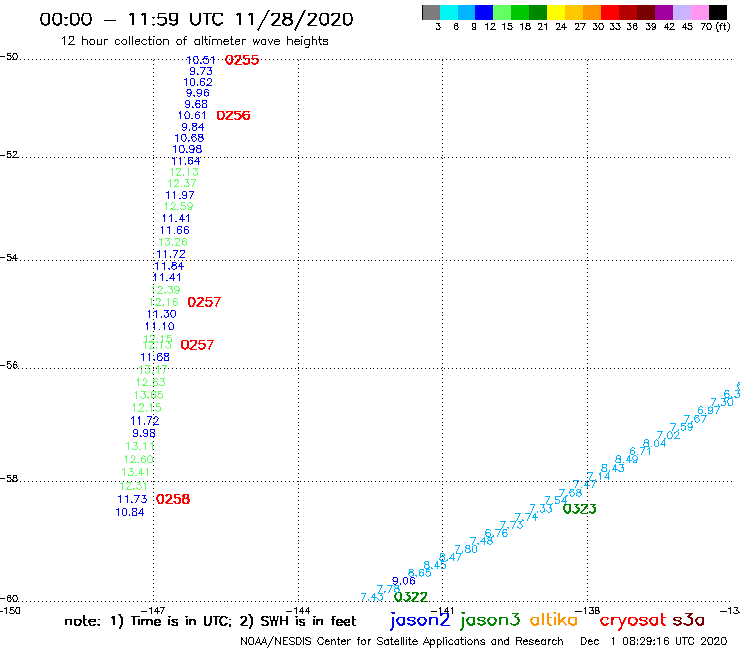Click the green value 12.37
This screenshot has width=740, height=650.
click(x=182, y=183)
